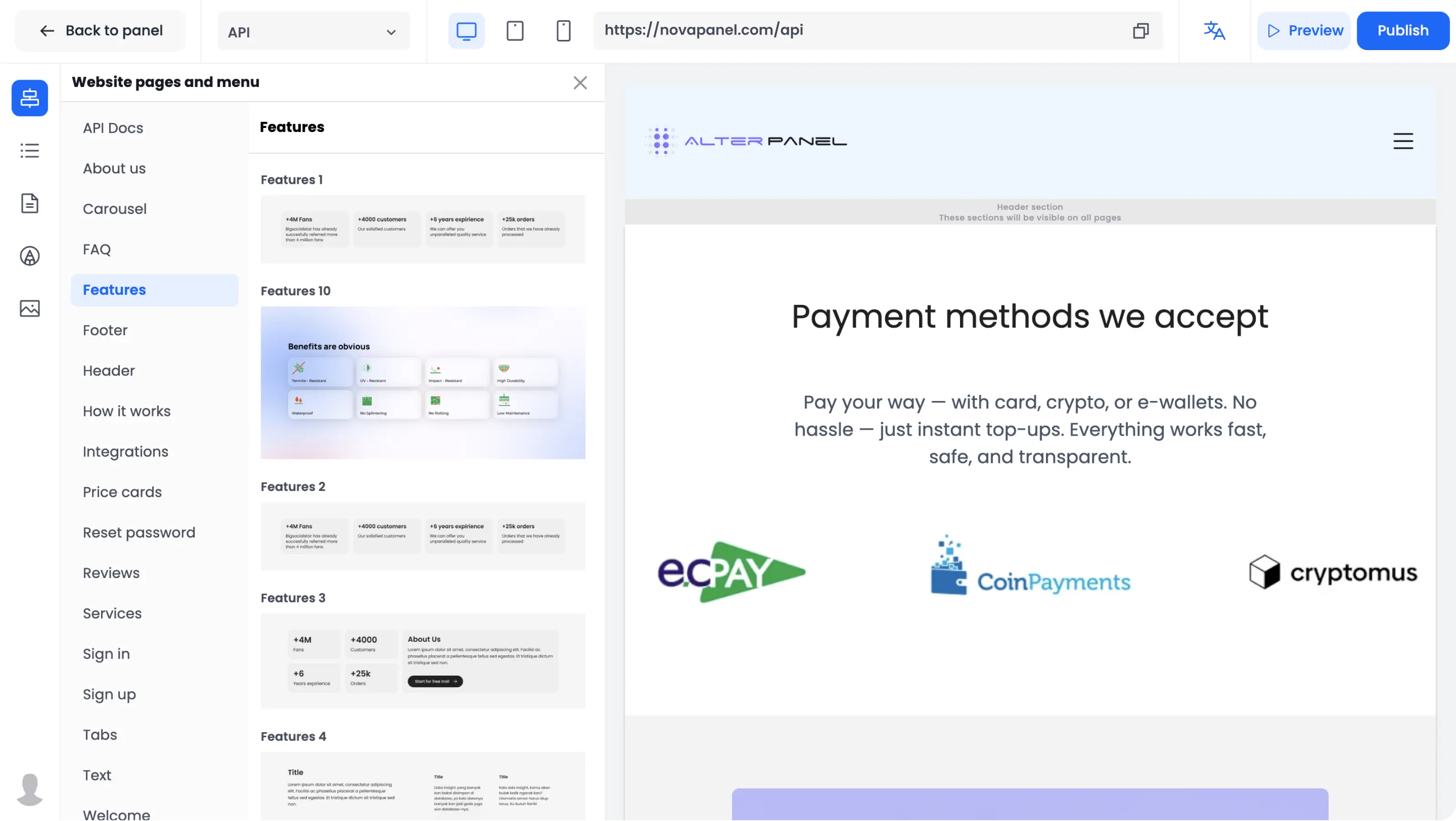This screenshot has width=1456, height=821.
Task: Select the Welcome category
Action: coord(154,813)
